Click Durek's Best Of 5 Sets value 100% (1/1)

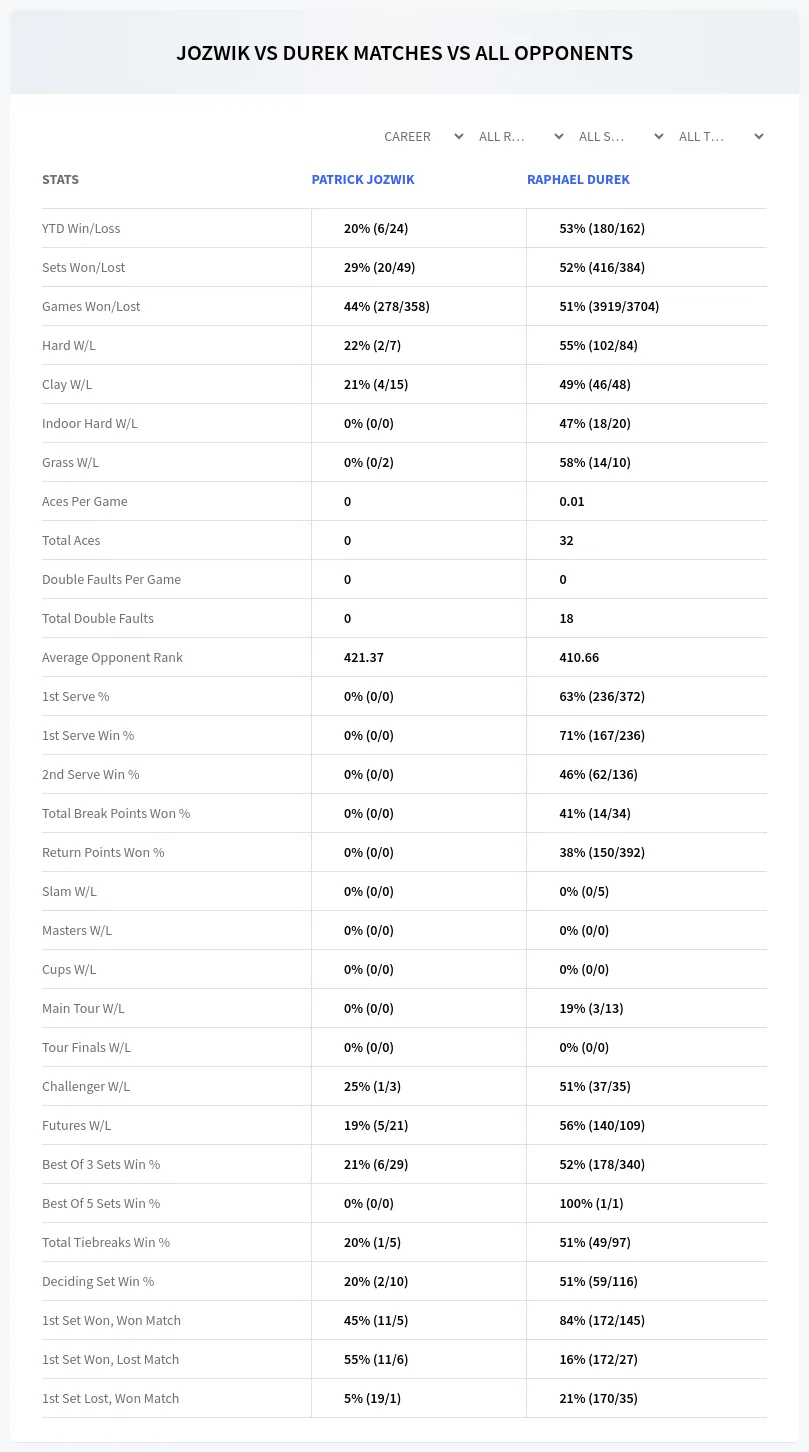[591, 1203]
